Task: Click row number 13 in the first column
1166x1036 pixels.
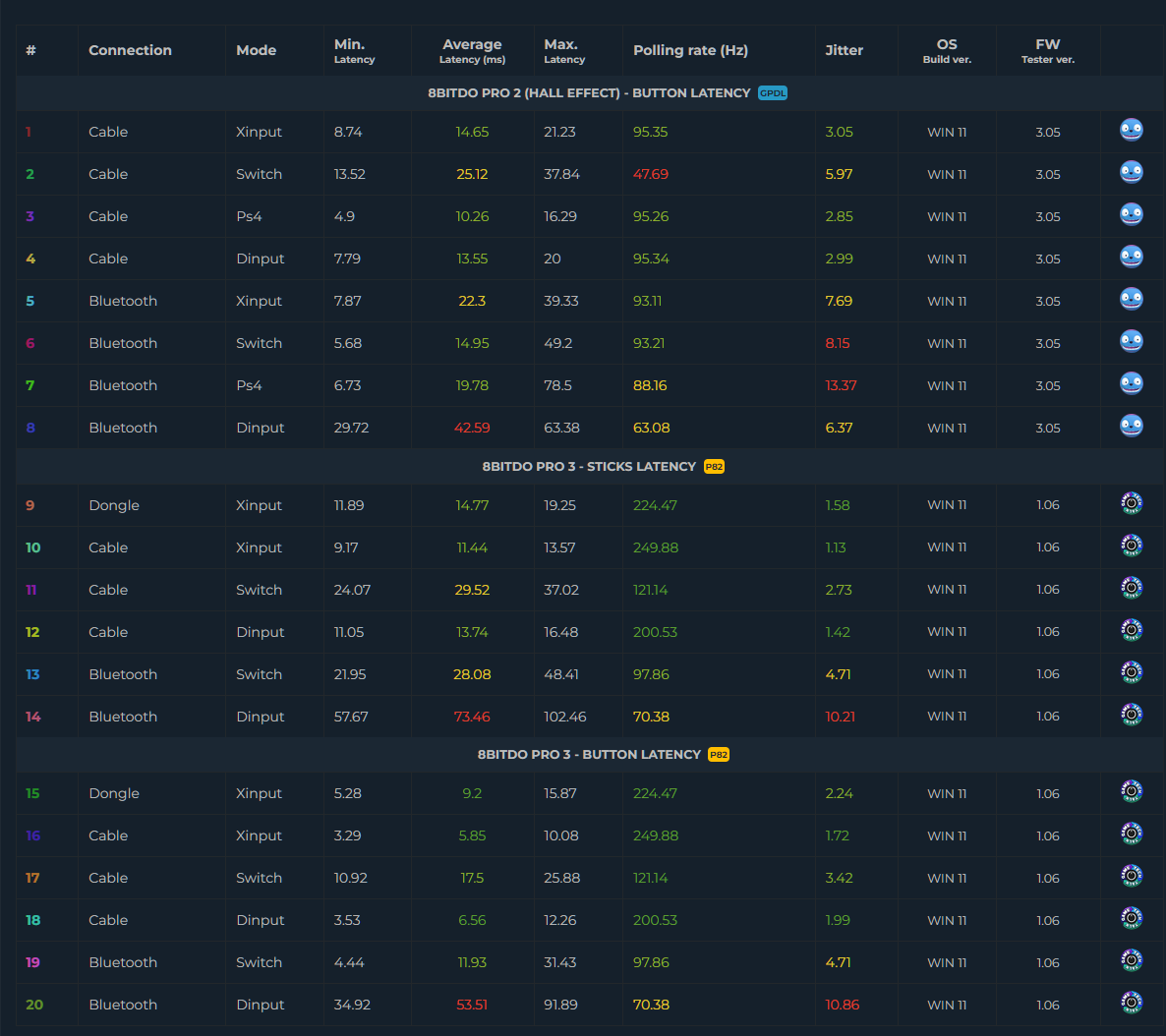Action: [x=32, y=675]
